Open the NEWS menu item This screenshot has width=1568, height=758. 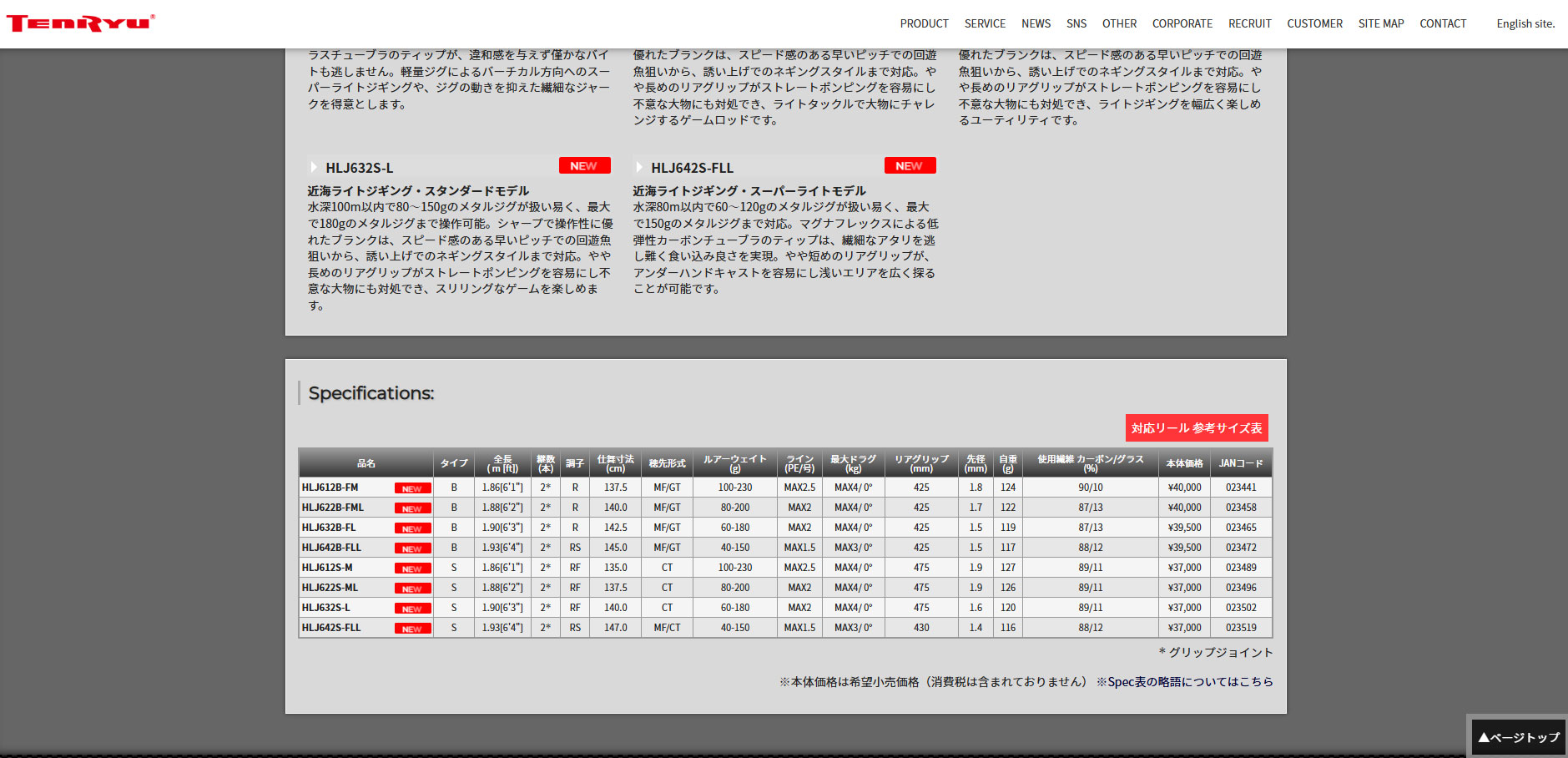1036,23
